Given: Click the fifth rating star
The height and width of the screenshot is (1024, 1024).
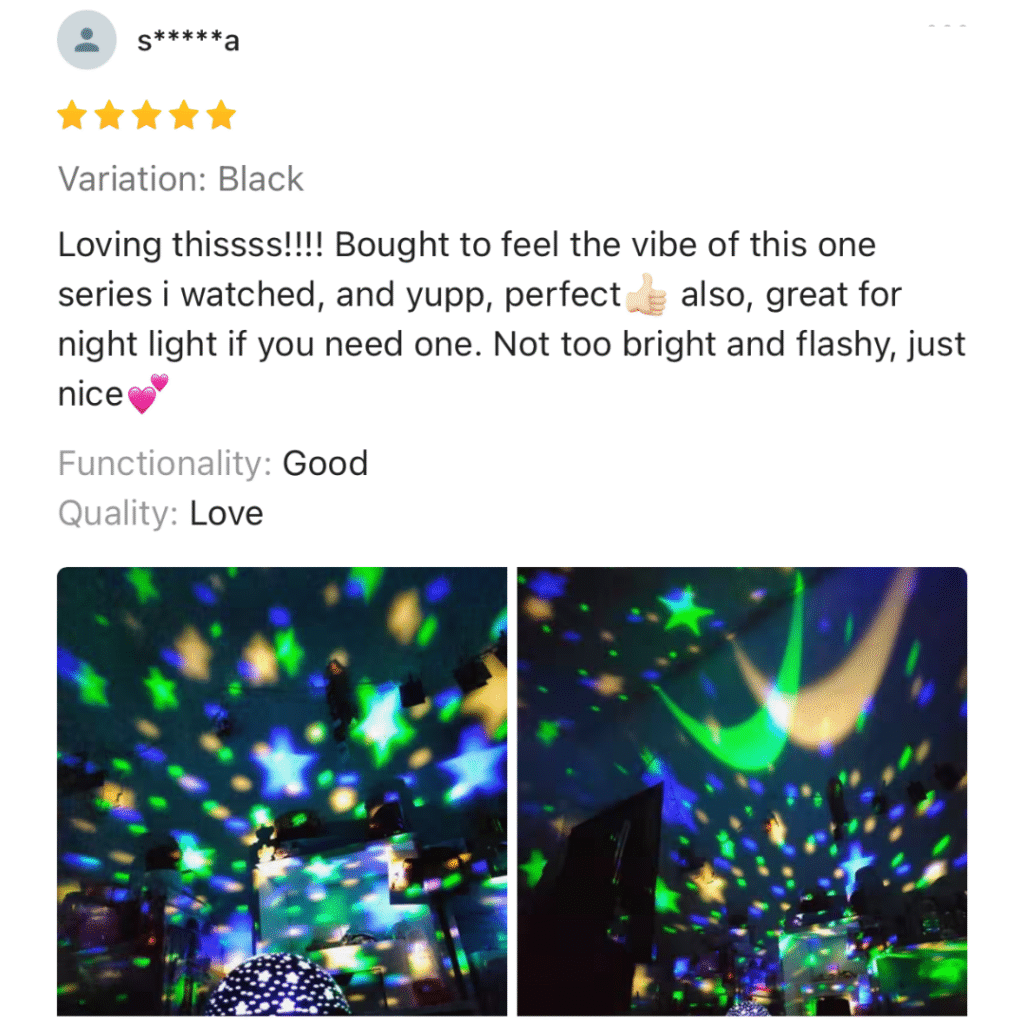Looking at the screenshot, I should (221, 115).
